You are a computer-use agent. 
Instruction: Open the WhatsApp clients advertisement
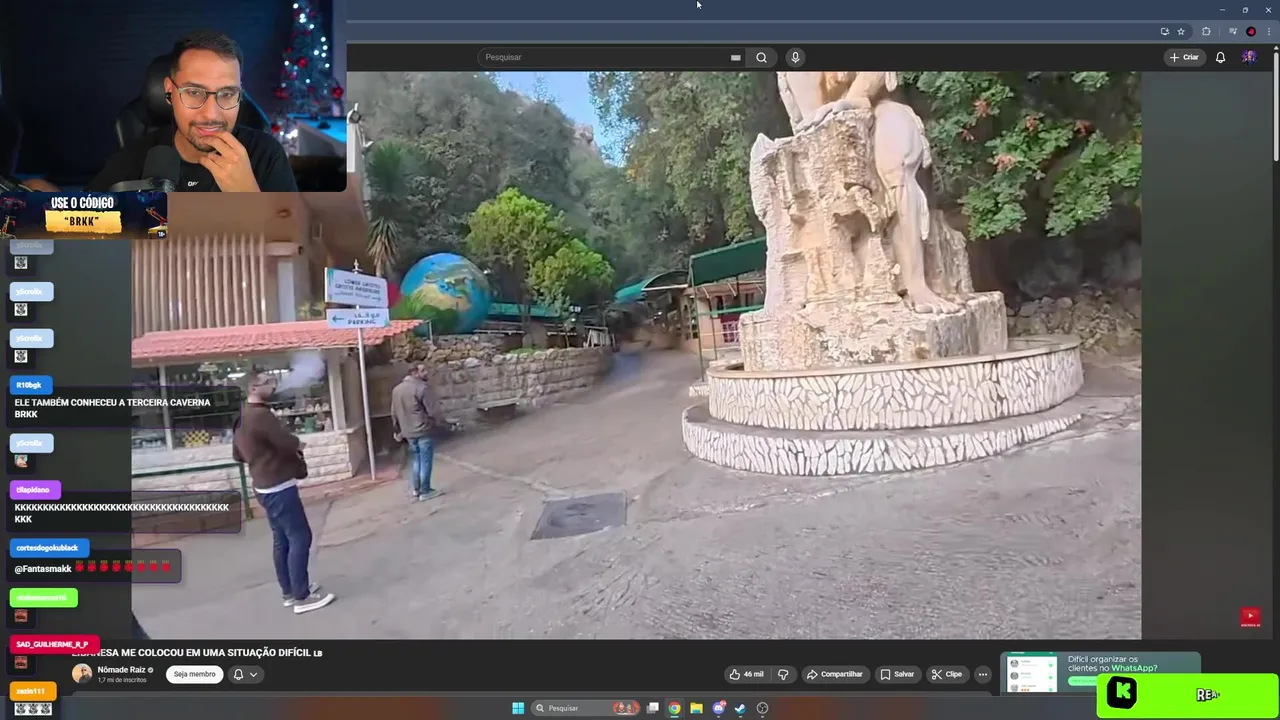1100,672
